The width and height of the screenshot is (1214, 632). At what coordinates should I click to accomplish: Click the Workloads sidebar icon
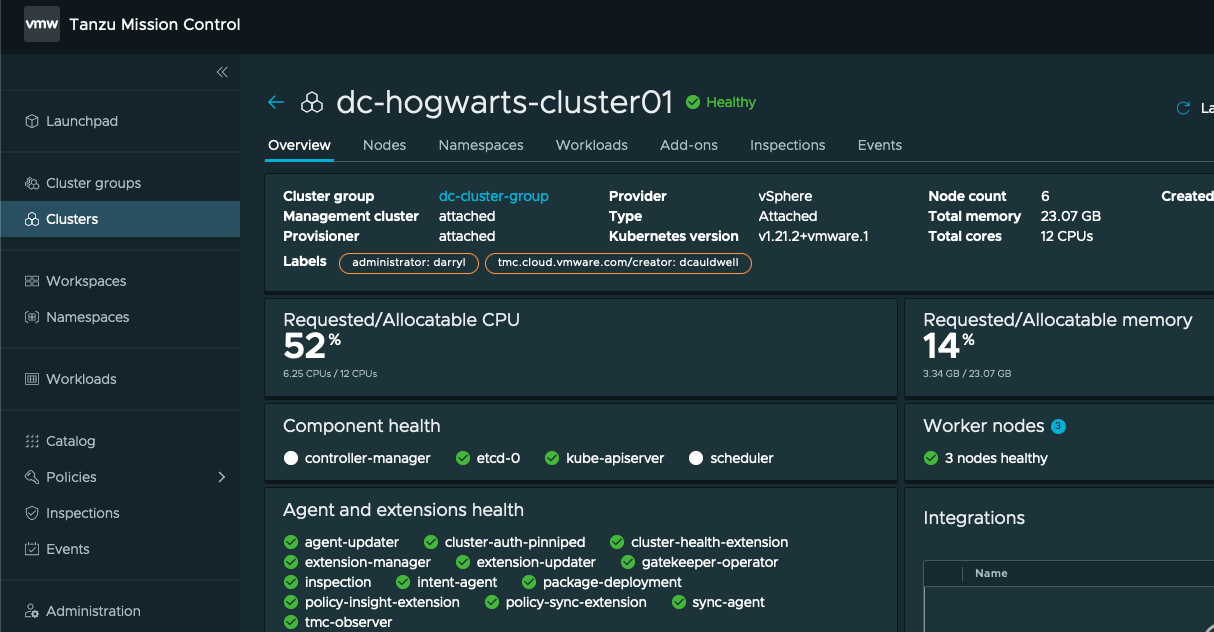point(30,379)
